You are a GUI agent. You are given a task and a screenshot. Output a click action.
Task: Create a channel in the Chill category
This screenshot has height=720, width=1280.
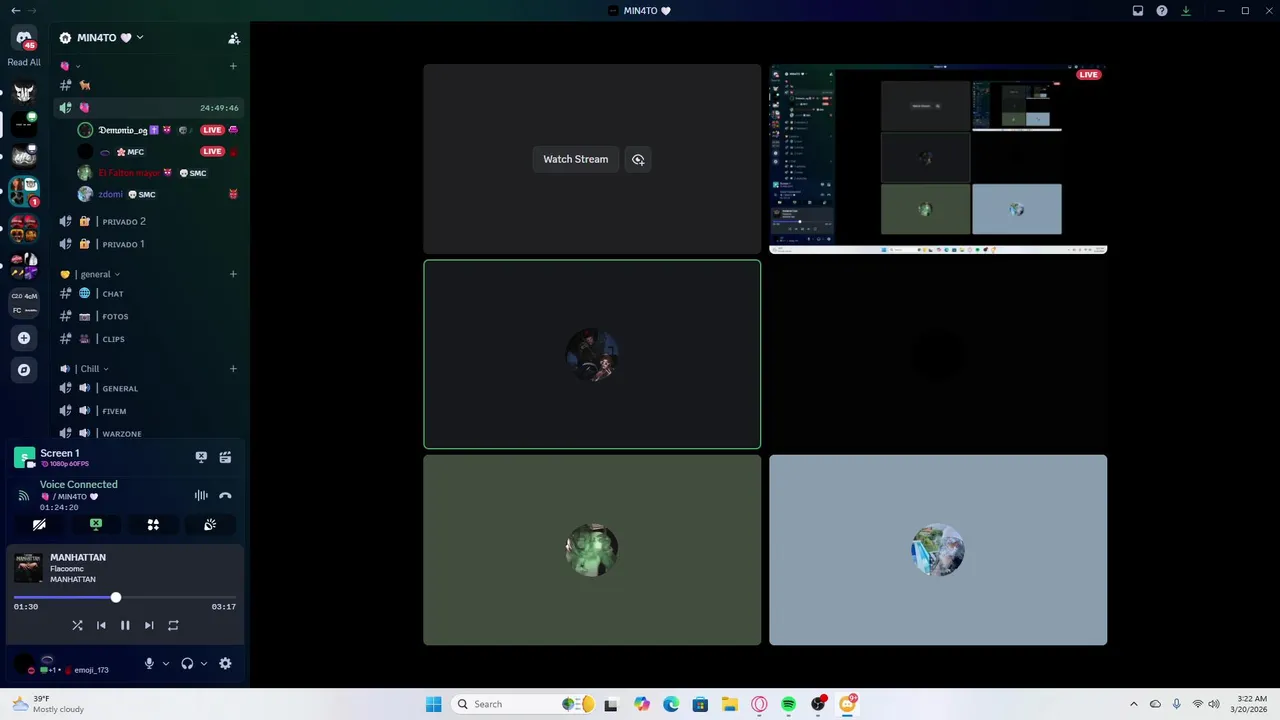coord(233,369)
